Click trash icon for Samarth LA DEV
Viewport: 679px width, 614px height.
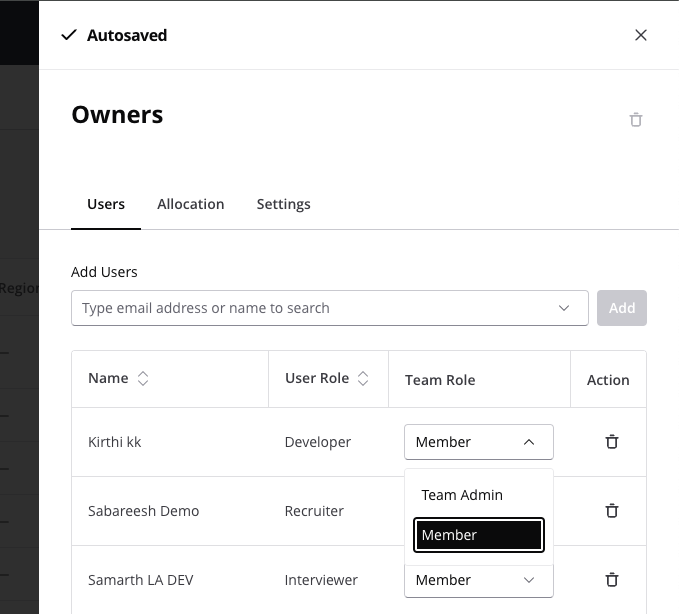(612, 580)
